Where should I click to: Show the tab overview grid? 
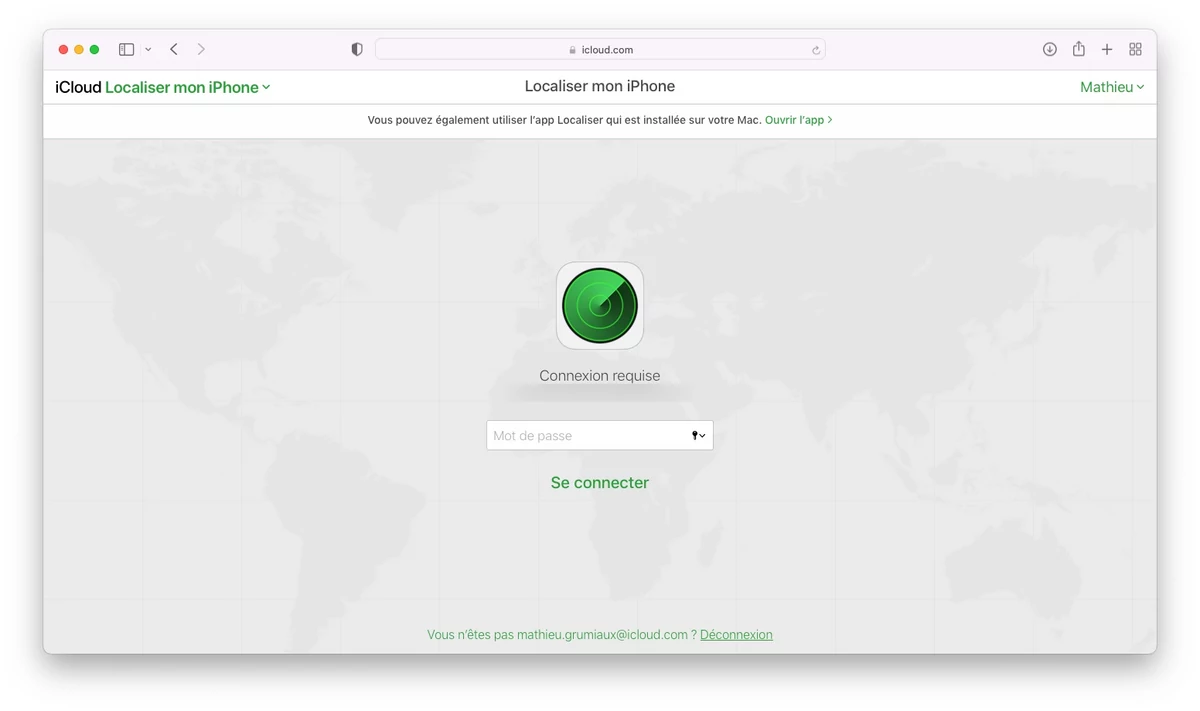click(x=1135, y=49)
